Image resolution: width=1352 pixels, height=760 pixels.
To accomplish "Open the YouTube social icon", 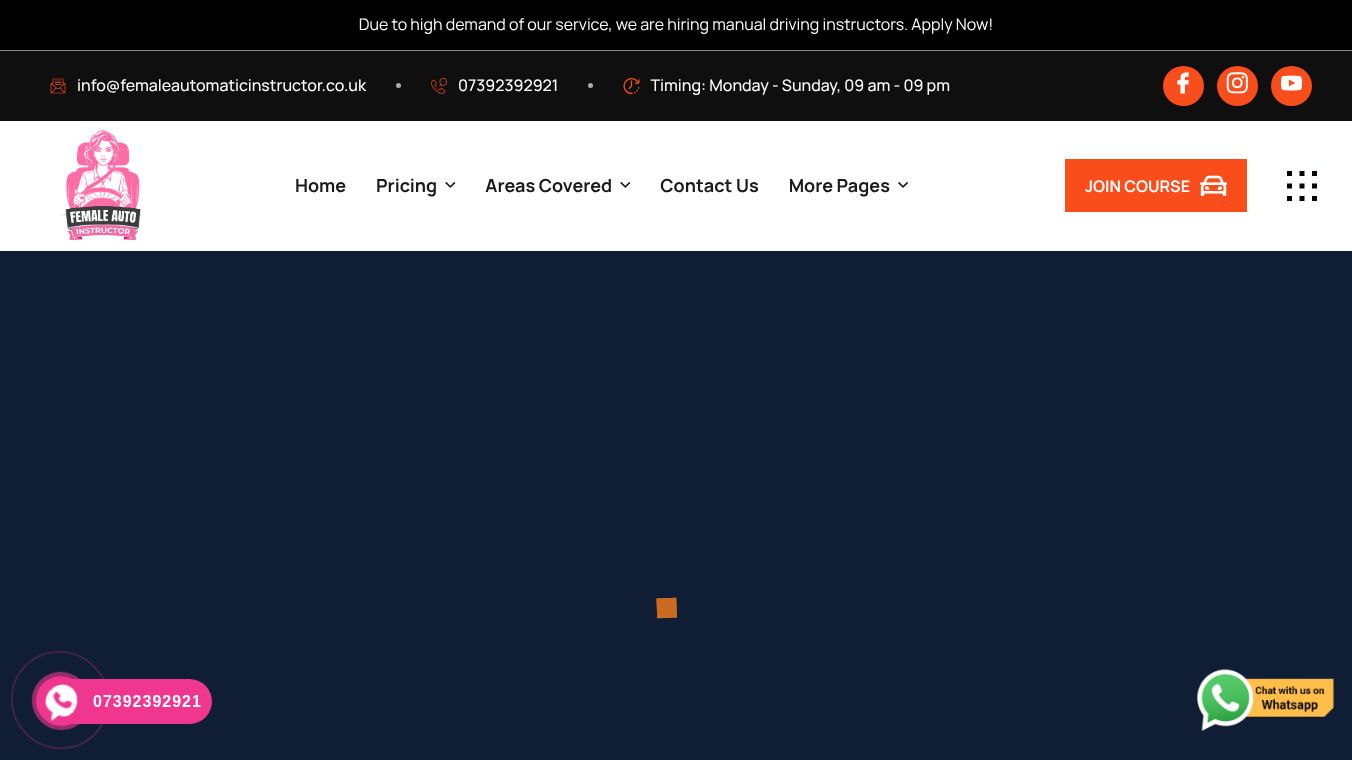I will pyautogui.click(x=1291, y=86).
